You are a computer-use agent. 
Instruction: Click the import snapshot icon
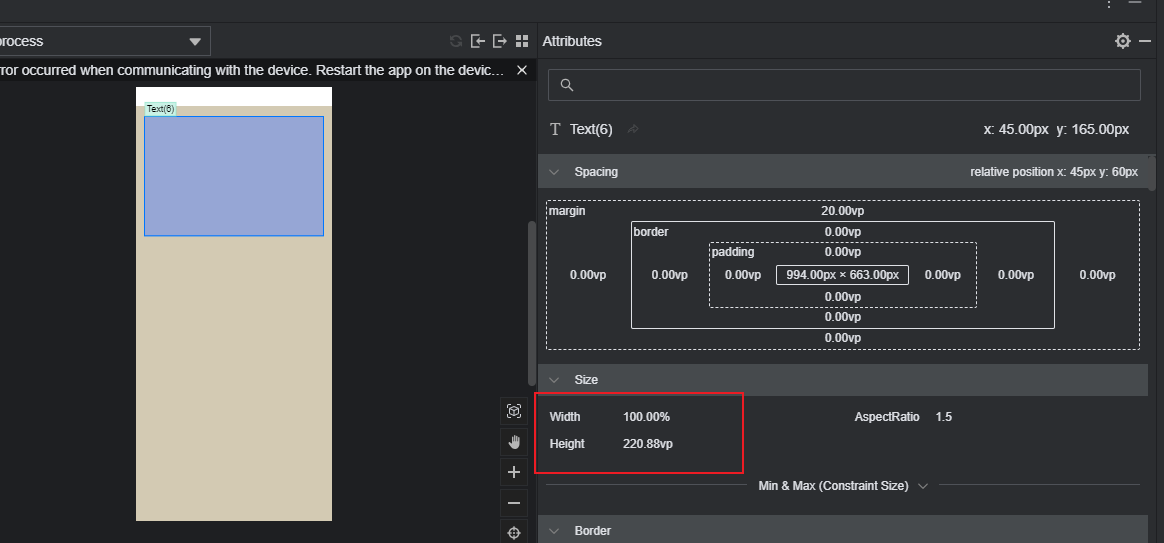click(478, 41)
